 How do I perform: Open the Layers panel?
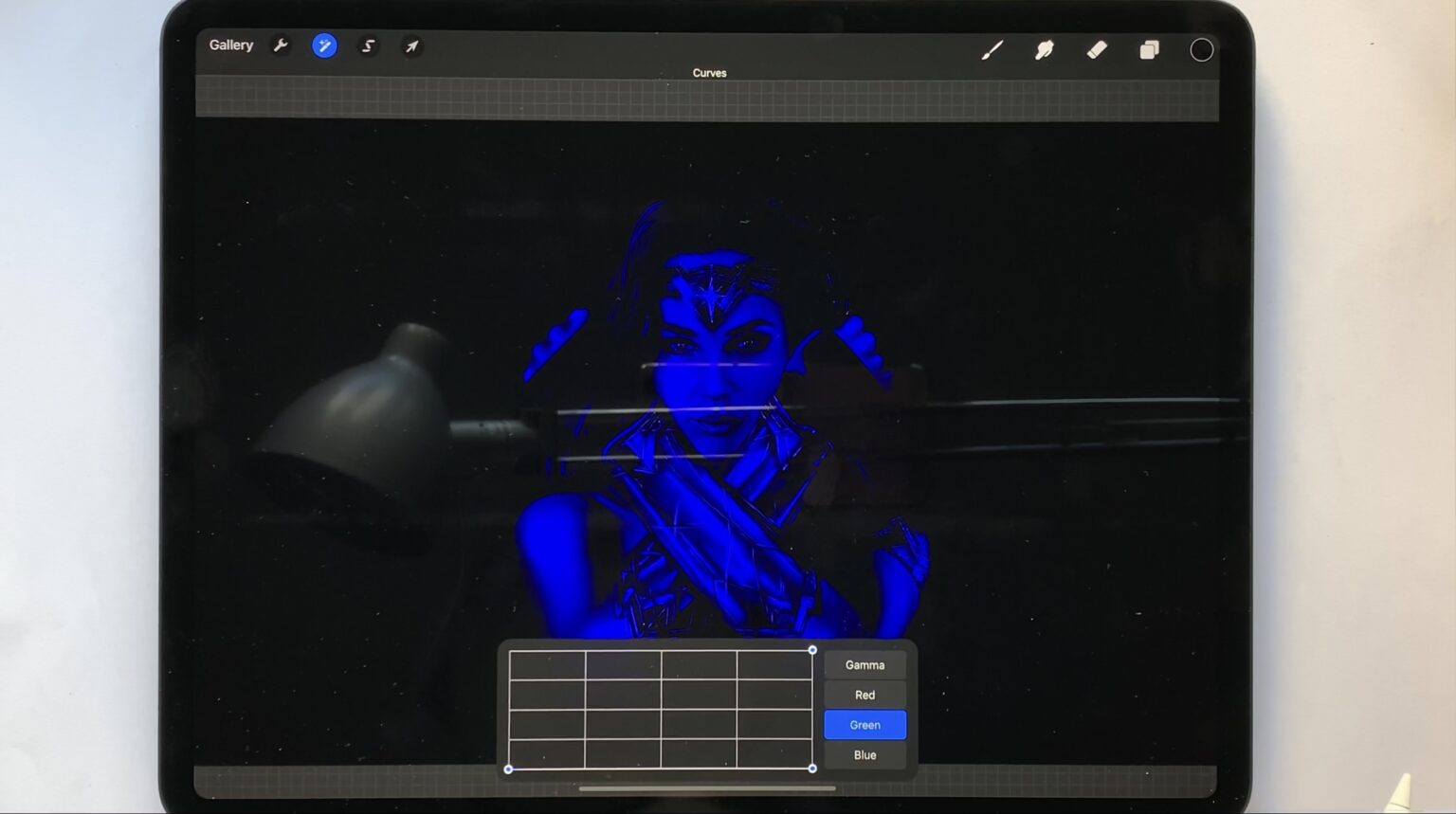click(1149, 49)
